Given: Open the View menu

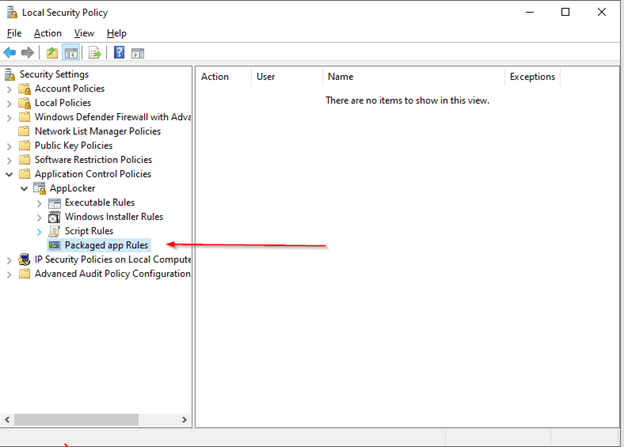Looking at the screenshot, I should pyautogui.click(x=84, y=33).
